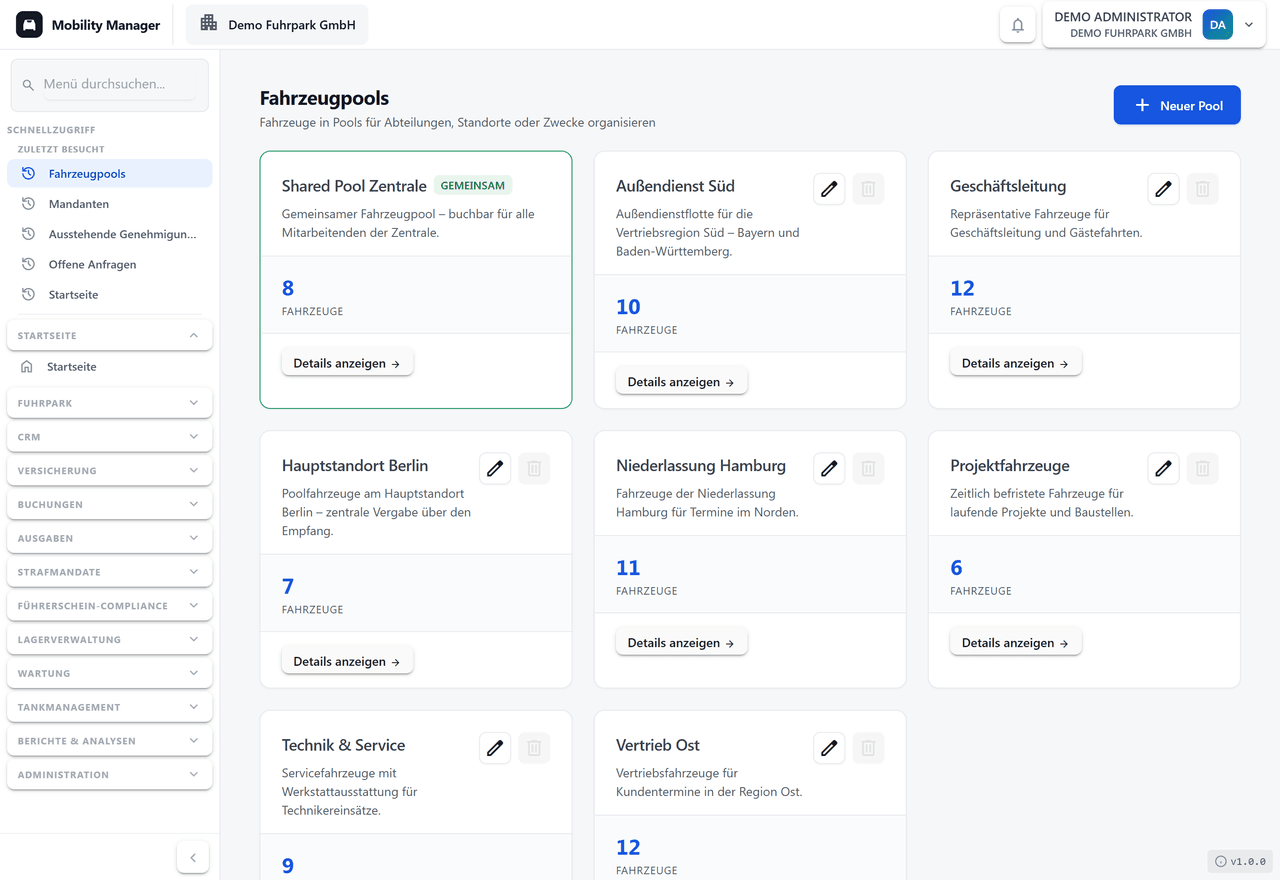1280x880 pixels.
Task: Click the building icon next to Demo Fuhrpark GmbH
Action: point(209,23)
